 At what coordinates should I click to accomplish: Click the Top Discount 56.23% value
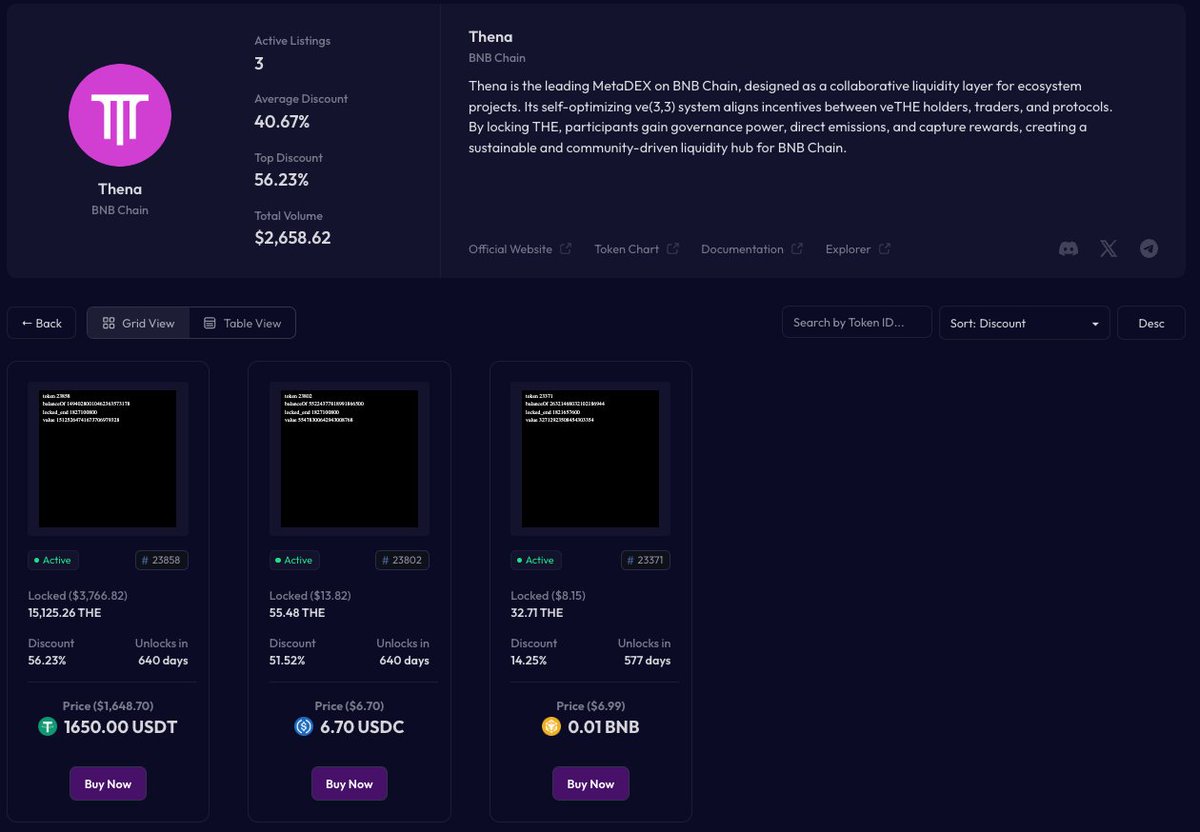coord(281,180)
